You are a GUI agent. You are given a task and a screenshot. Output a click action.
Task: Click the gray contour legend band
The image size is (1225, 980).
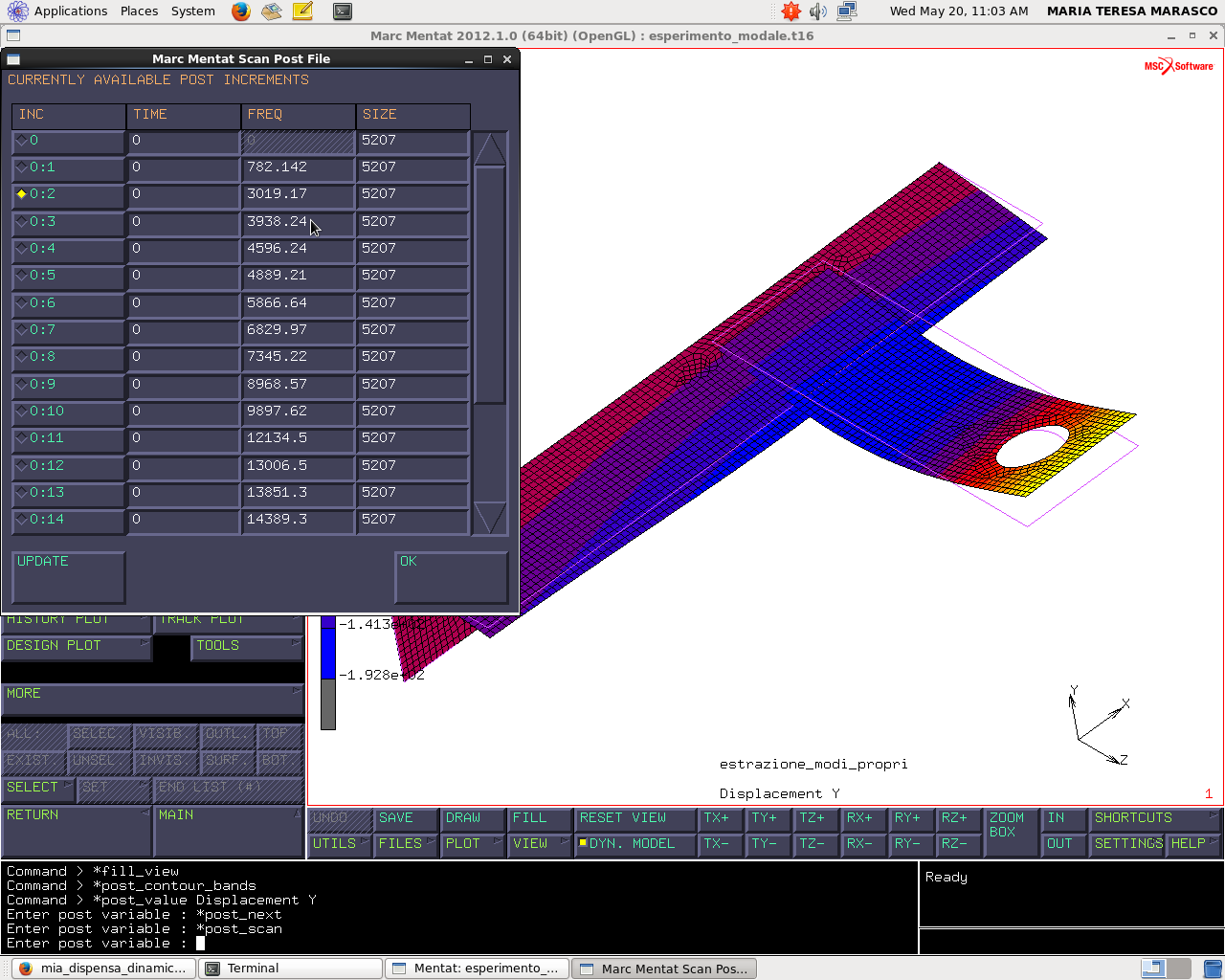coord(328,704)
